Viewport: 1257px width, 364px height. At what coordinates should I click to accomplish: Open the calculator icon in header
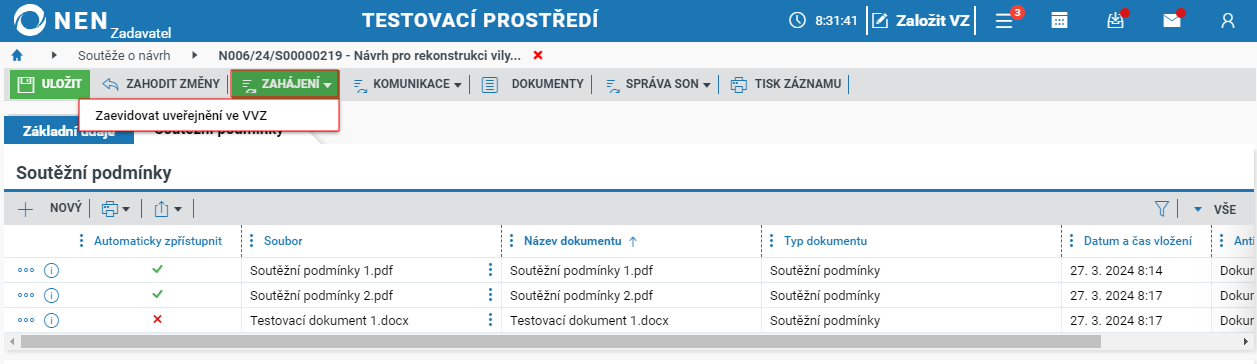point(1059,20)
